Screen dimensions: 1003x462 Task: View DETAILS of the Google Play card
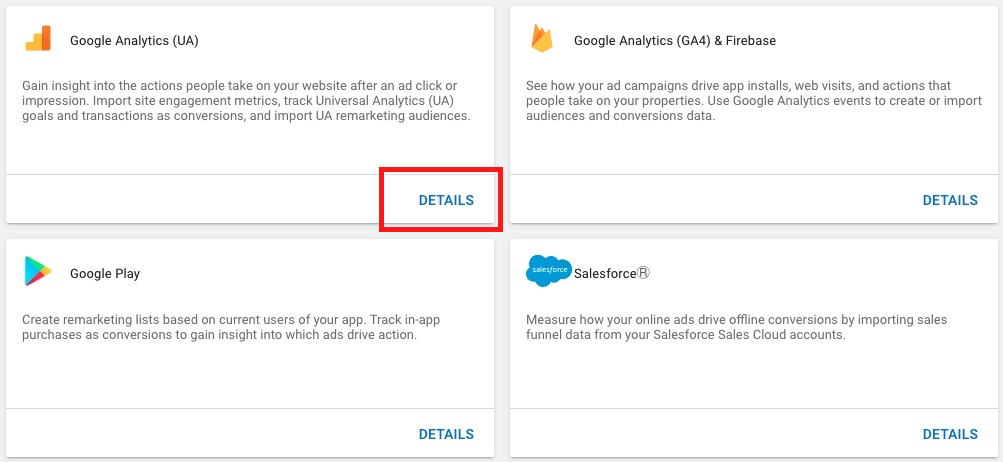tap(446, 434)
